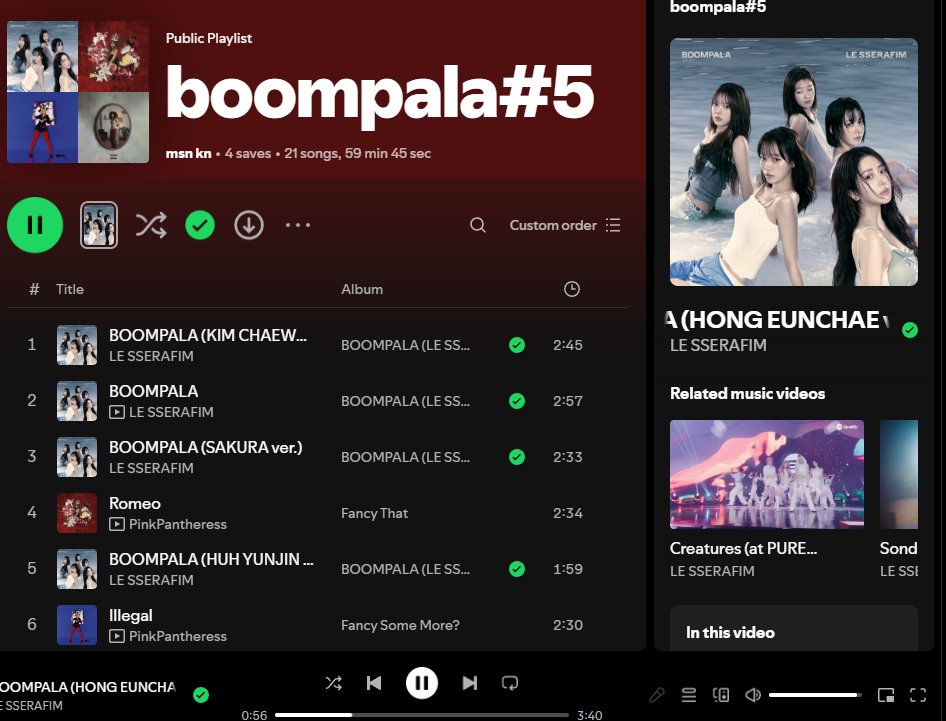946x721 pixels.
Task: Open the BOOMPALA (LE SS... album link in row 1
Action: pos(405,345)
